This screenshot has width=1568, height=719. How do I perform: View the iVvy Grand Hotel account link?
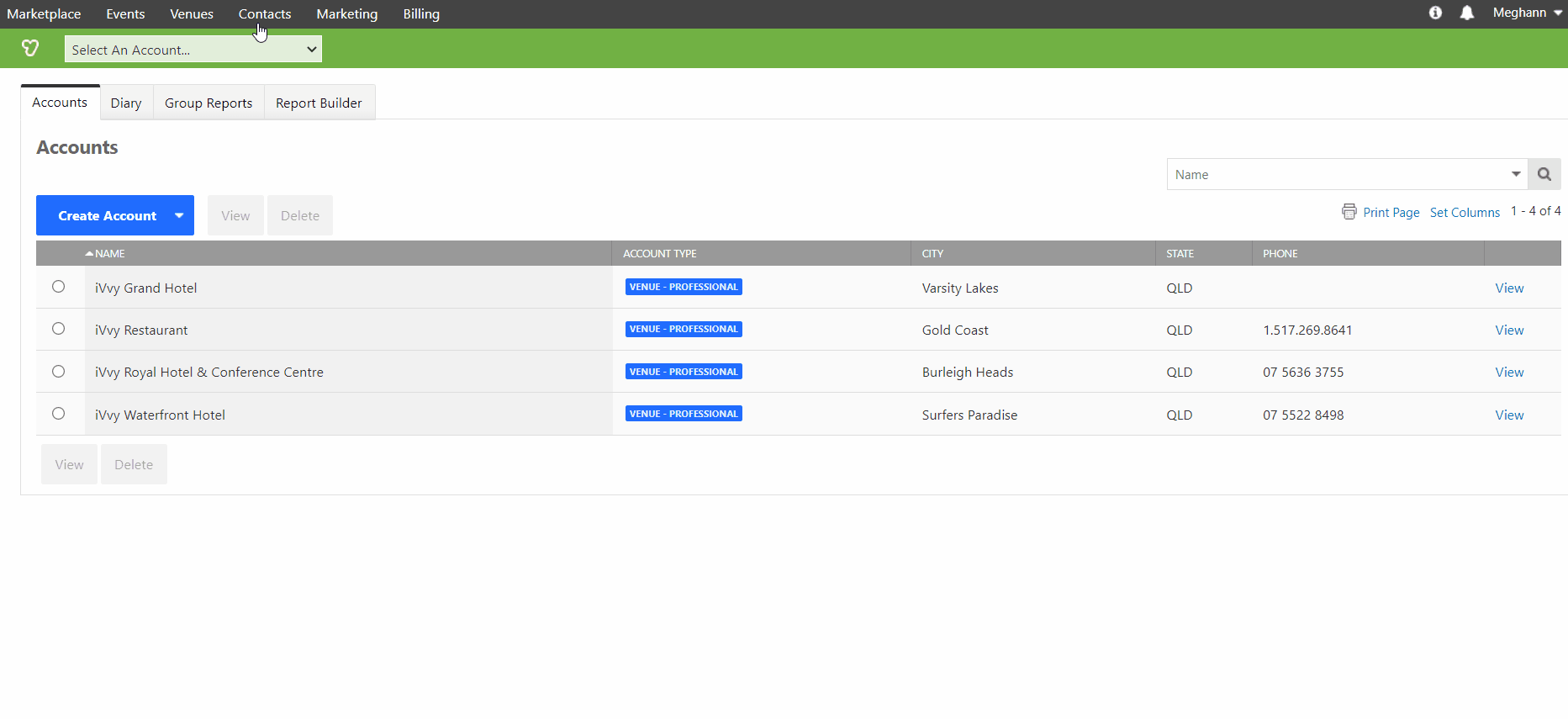pos(1509,288)
